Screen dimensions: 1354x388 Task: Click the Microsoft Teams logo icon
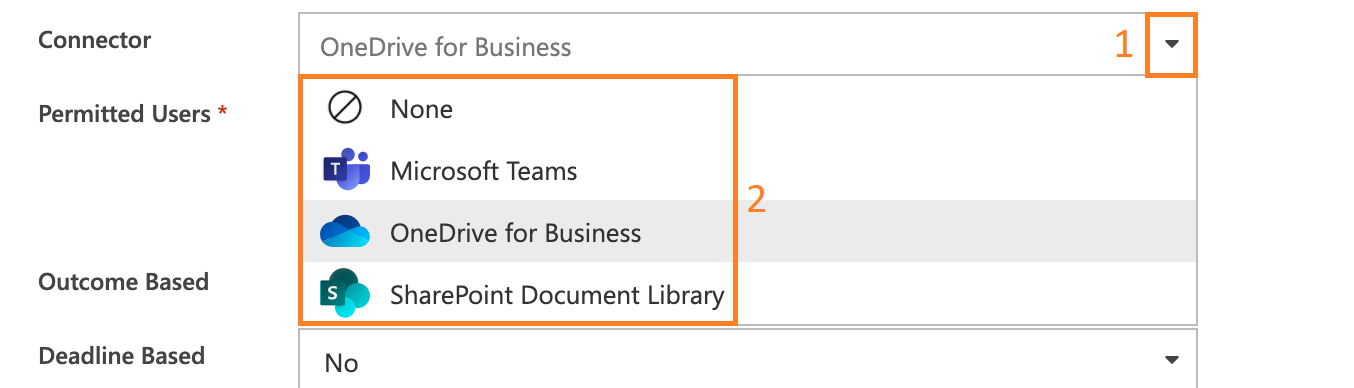(346, 171)
